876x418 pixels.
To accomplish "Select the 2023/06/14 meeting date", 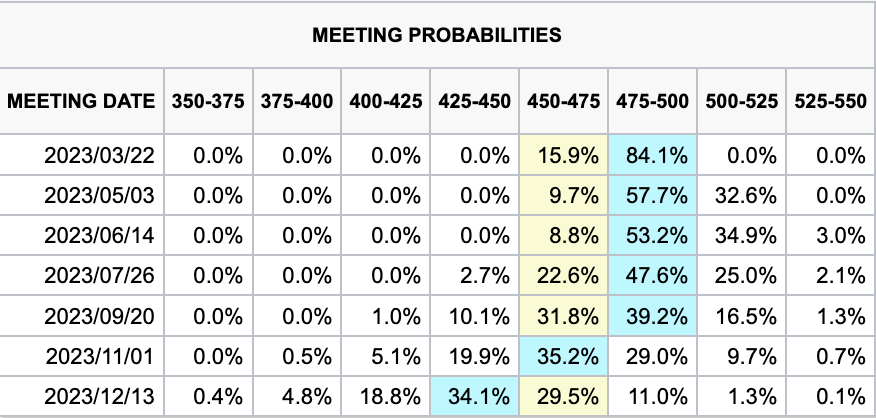I will tap(100, 235).
